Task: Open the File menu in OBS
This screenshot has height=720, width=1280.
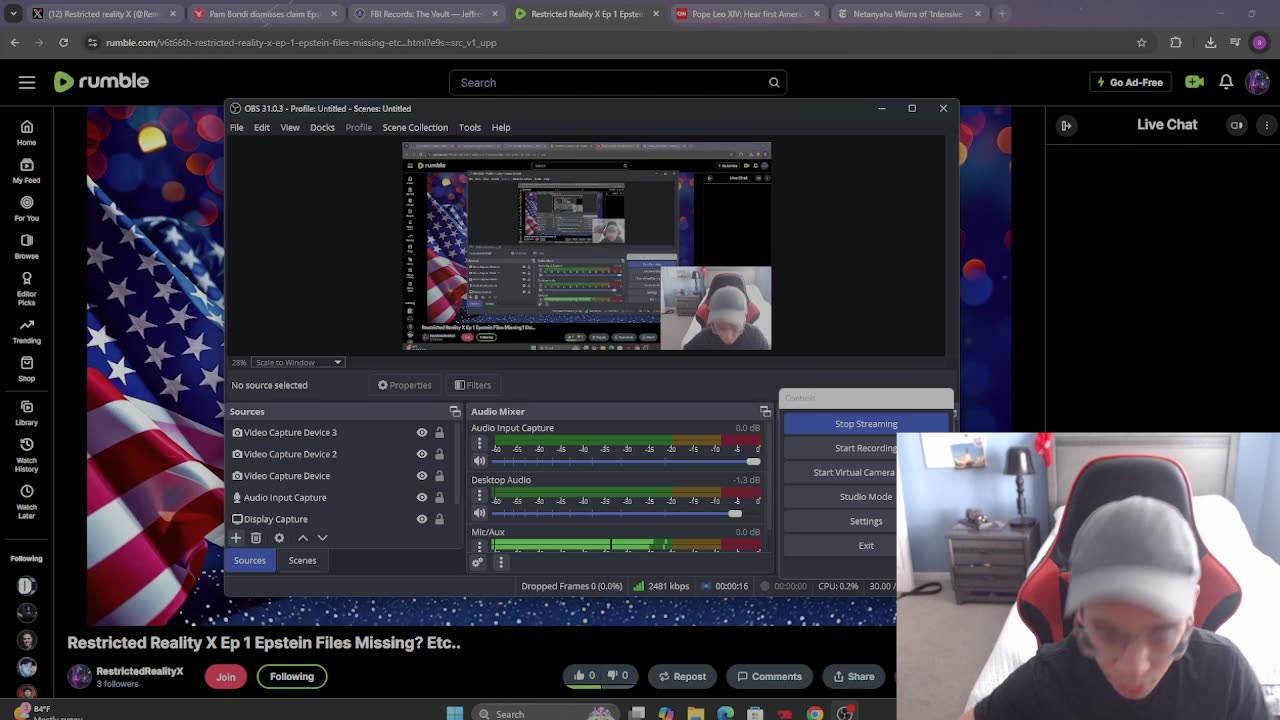Action: tap(237, 128)
